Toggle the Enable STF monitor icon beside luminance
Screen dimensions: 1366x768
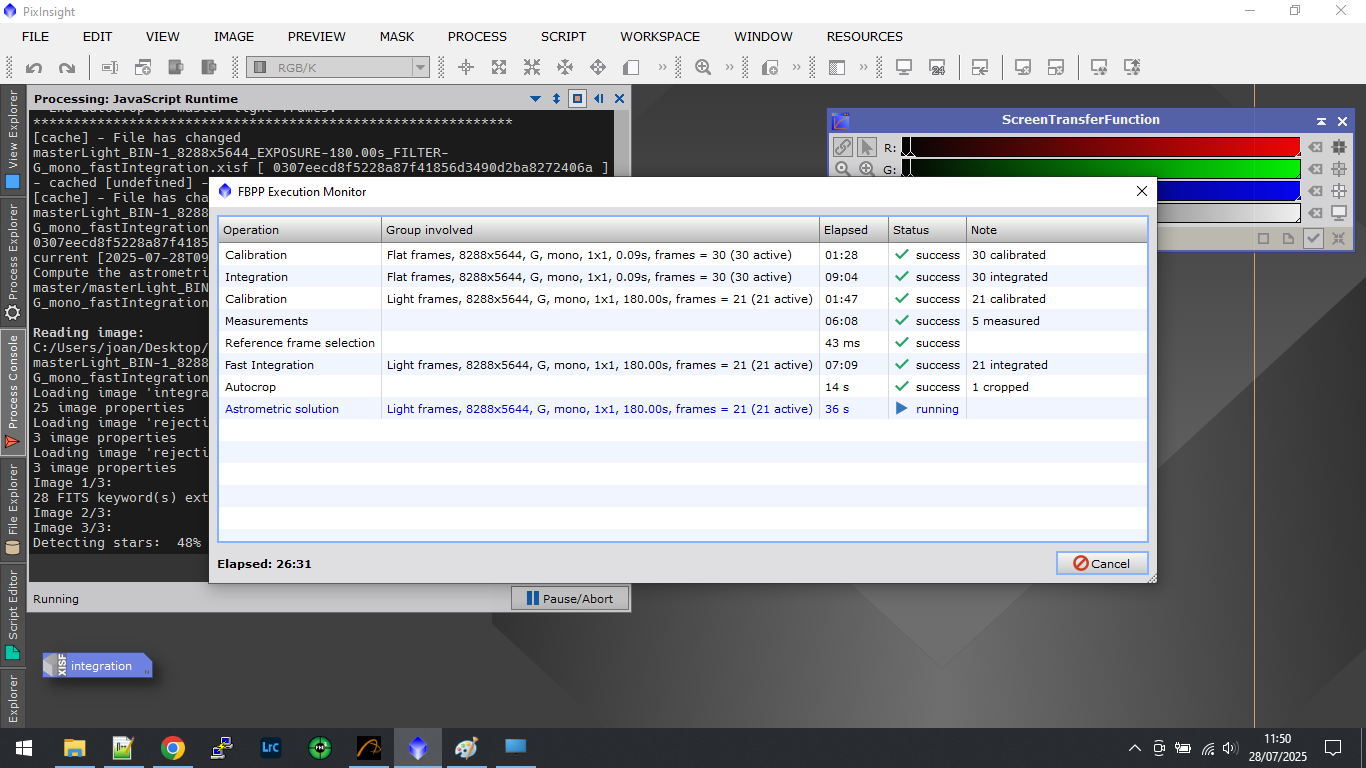(1338, 213)
